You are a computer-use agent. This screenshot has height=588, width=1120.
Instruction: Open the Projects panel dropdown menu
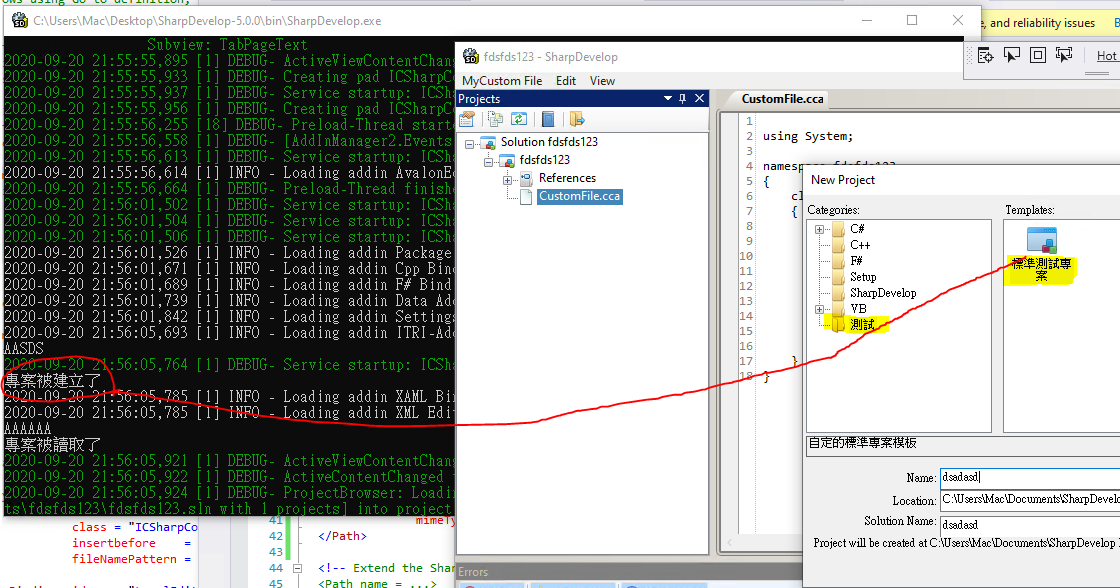click(666, 98)
